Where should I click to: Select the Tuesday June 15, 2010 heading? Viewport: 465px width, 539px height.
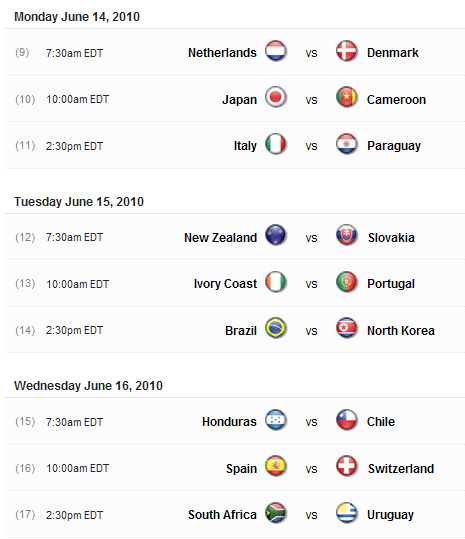[x=79, y=201]
